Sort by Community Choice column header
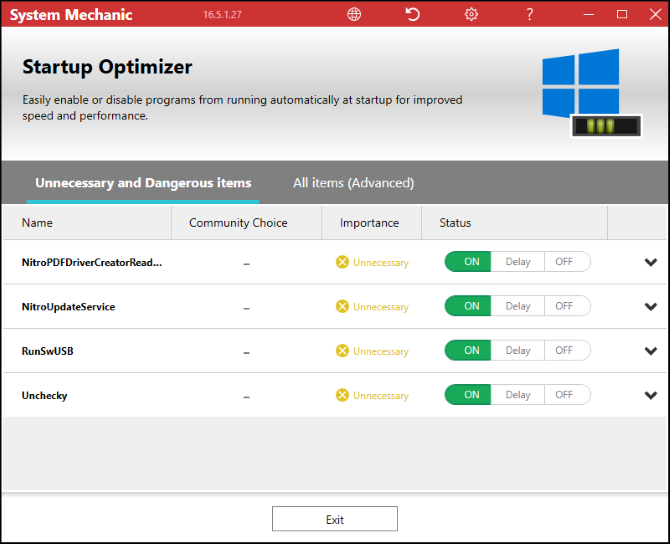Image resolution: width=670 pixels, height=544 pixels. 247,223
